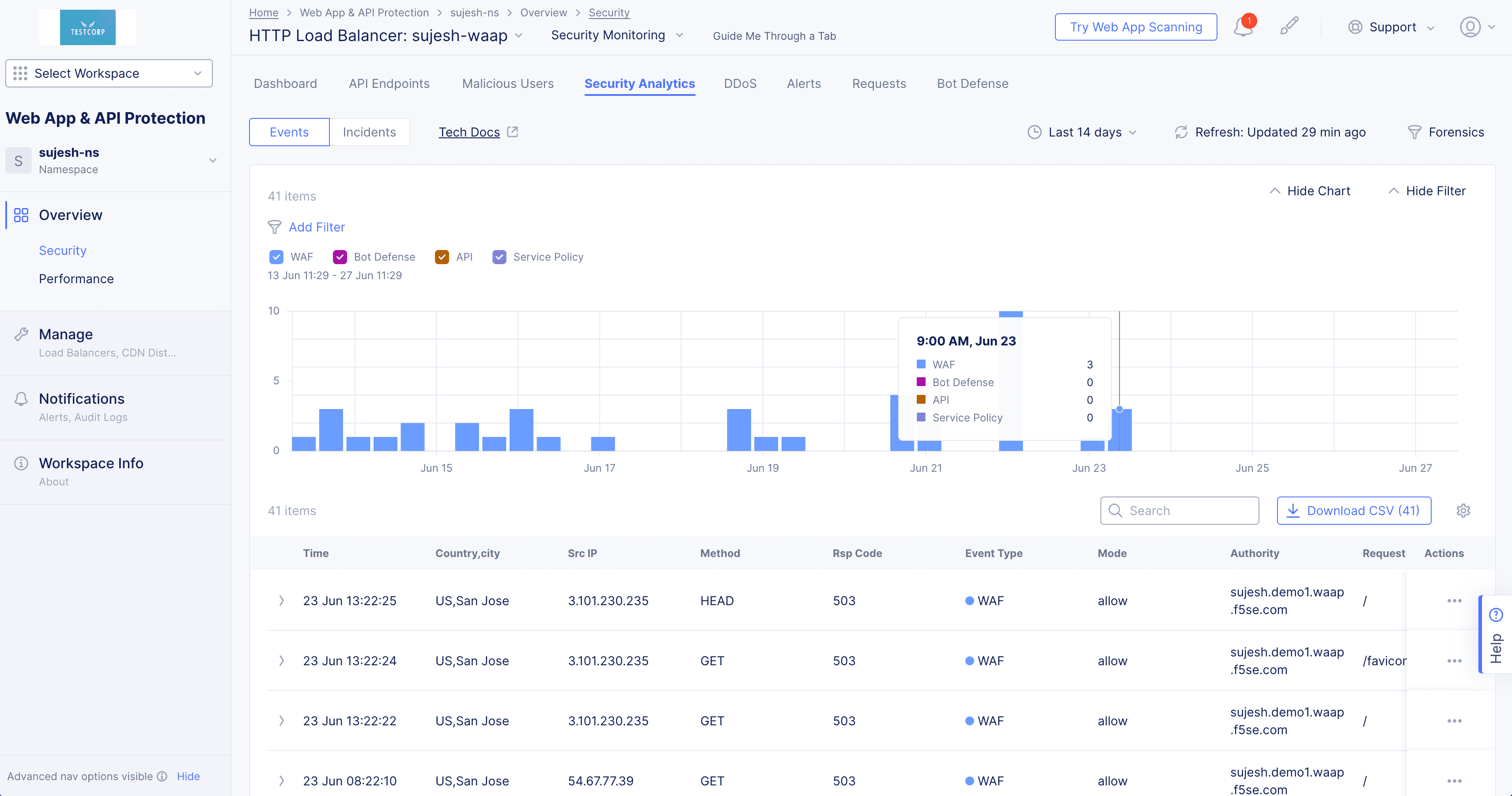
Task: Click the tallest chart bar near Jun 22
Action: coord(1011,380)
